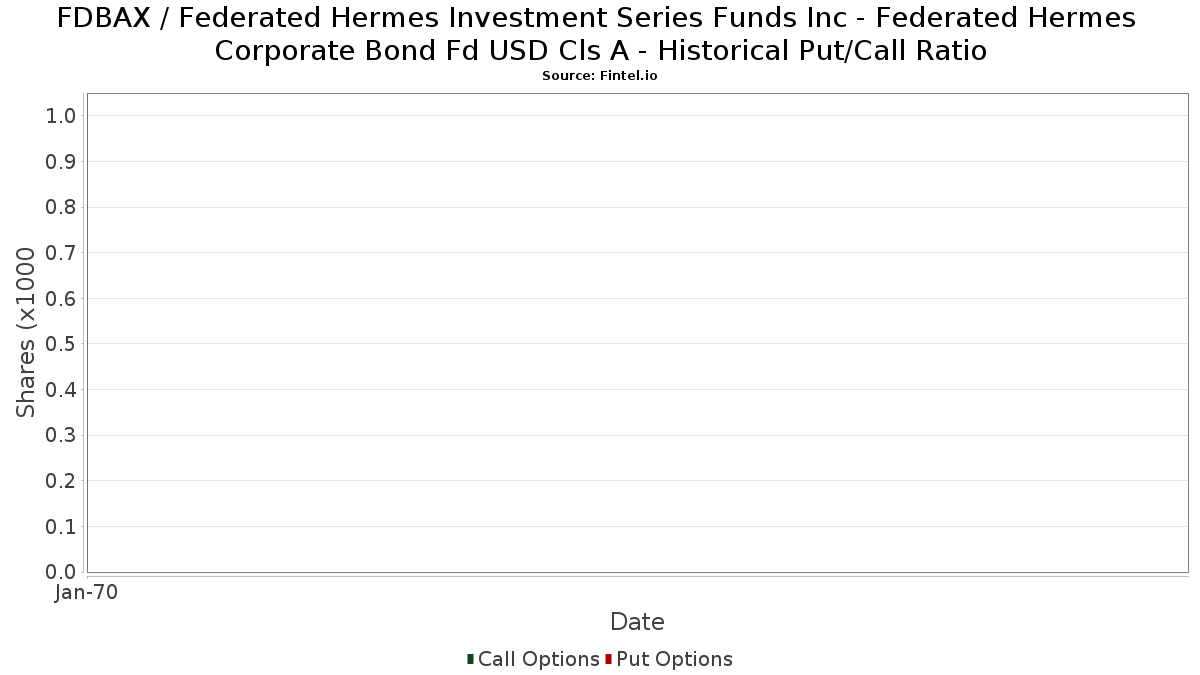Click the 0.0 y-axis tick label
This screenshot has width=1200, height=675.
[61, 572]
